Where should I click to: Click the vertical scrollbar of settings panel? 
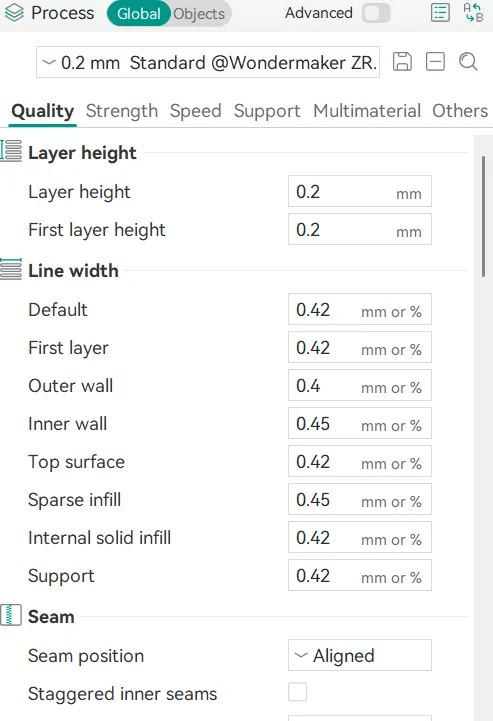coord(483,216)
